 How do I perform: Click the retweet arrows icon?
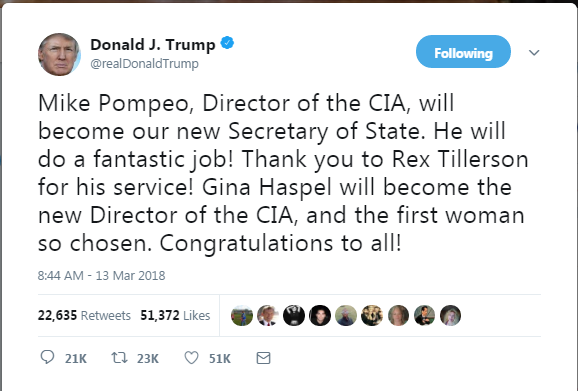[x=119, y=357]
